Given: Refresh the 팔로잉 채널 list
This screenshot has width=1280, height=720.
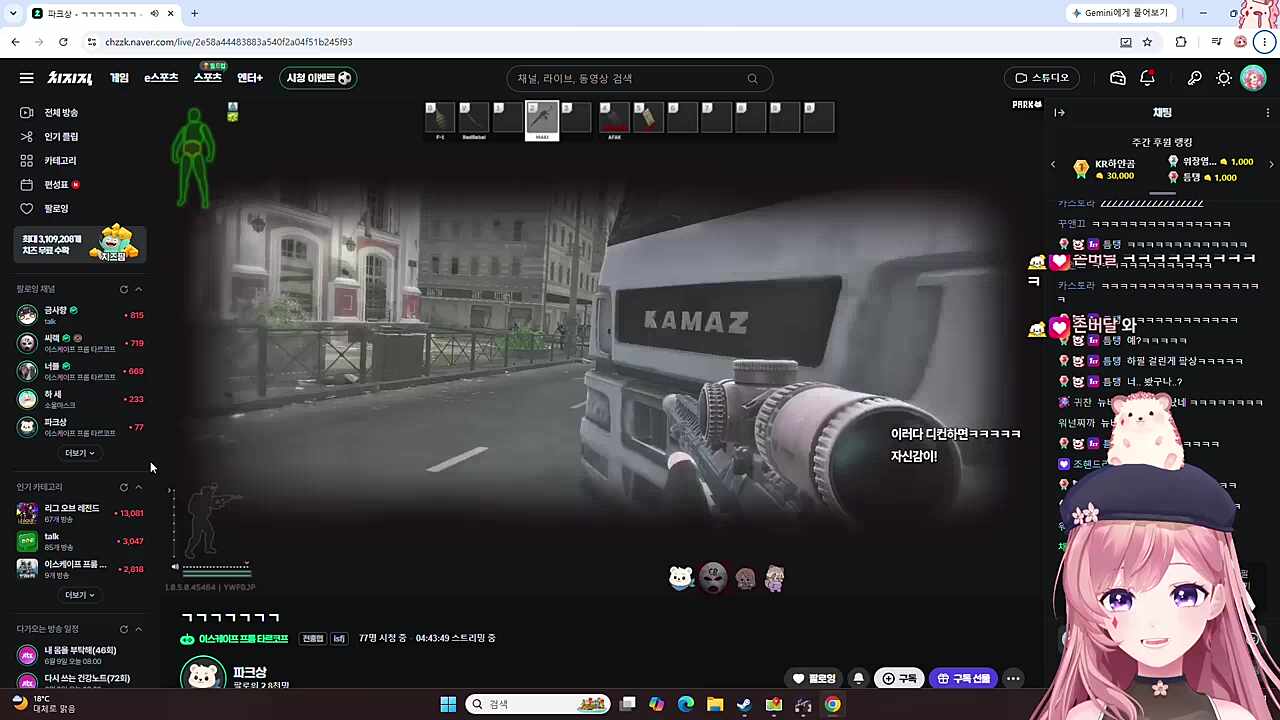Looking at the screenshot, I should 124,289.
